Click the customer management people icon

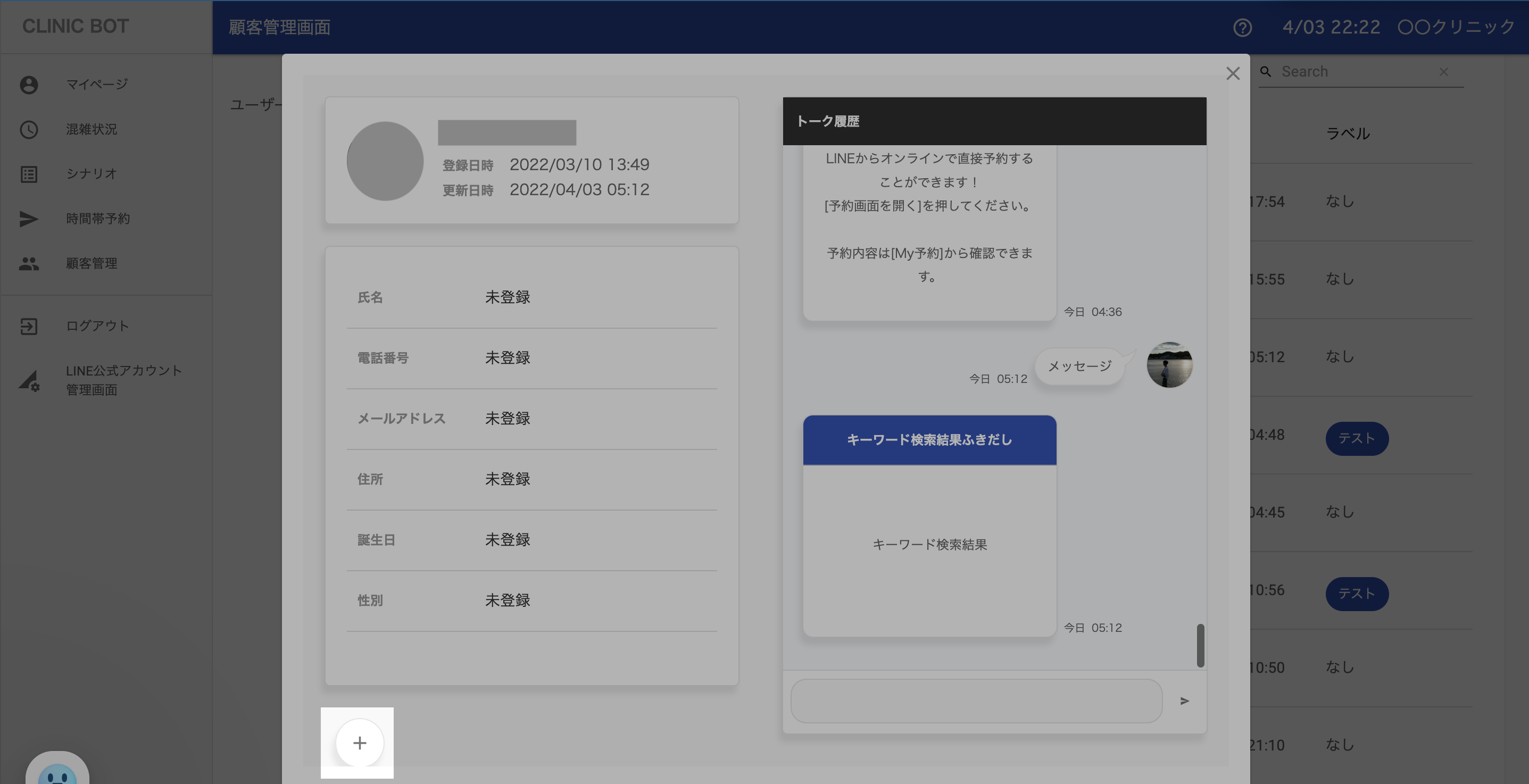click(29, 263)
